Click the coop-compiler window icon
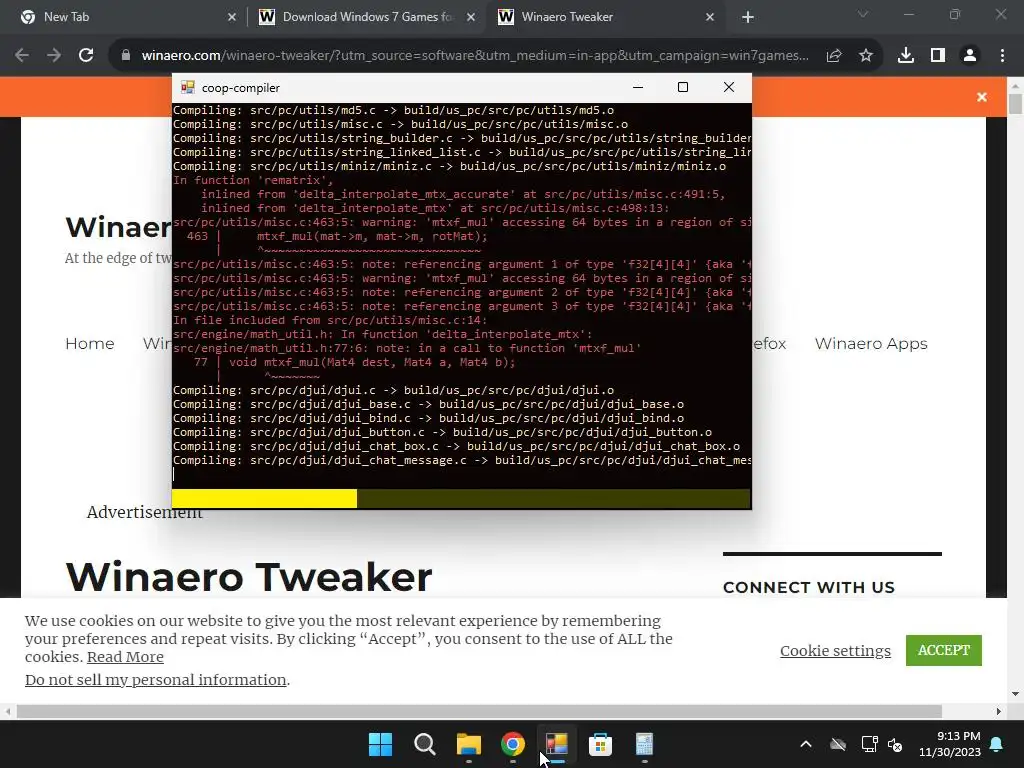The image size is (1024, 768). click(188, 88)
